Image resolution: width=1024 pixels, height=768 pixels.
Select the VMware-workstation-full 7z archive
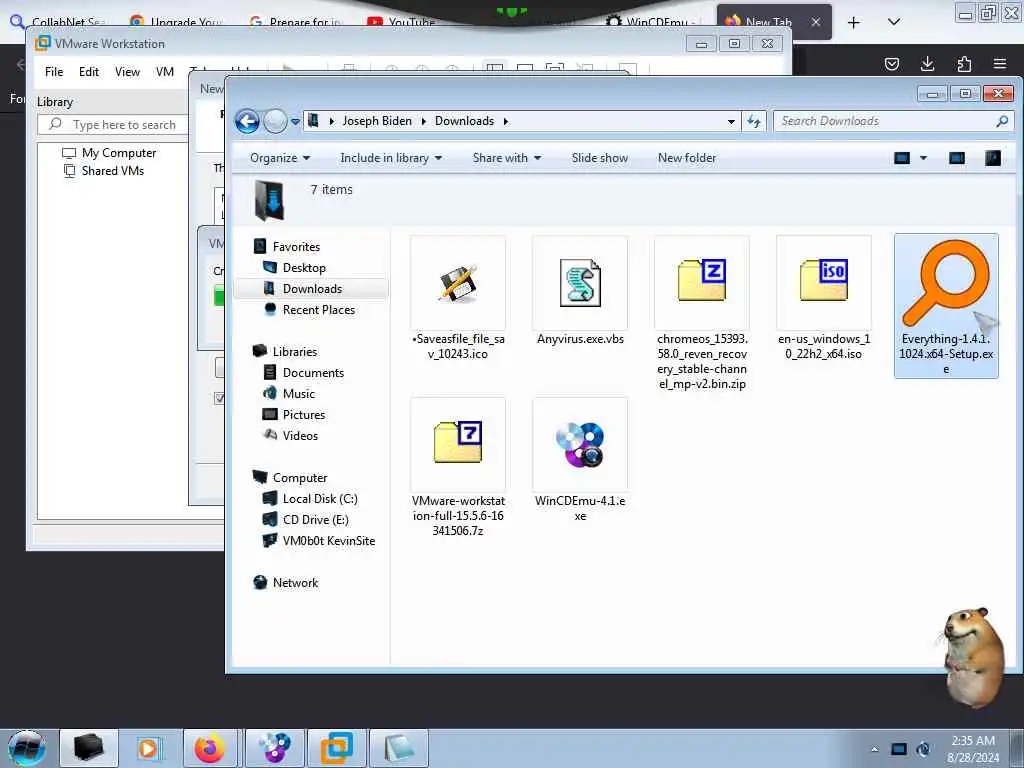click(458, 468)
